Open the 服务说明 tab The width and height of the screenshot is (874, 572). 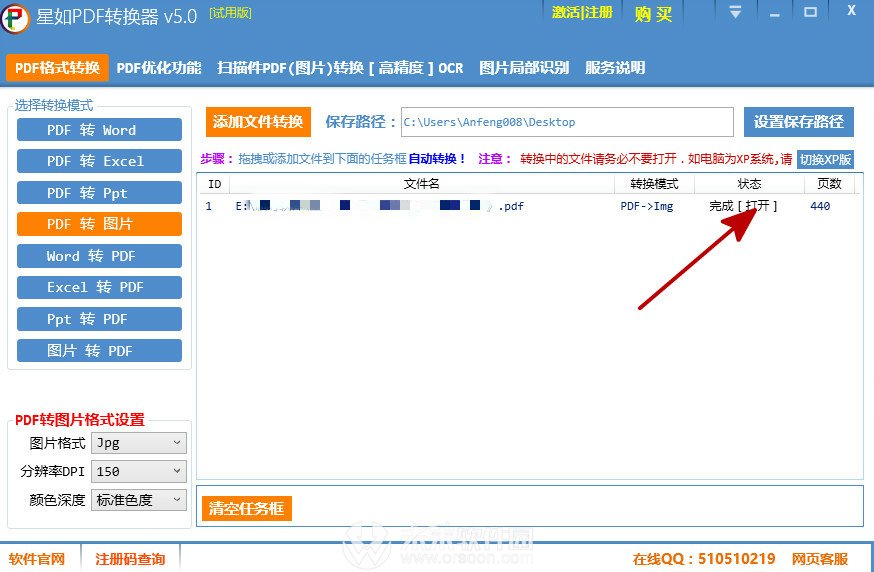615,68
